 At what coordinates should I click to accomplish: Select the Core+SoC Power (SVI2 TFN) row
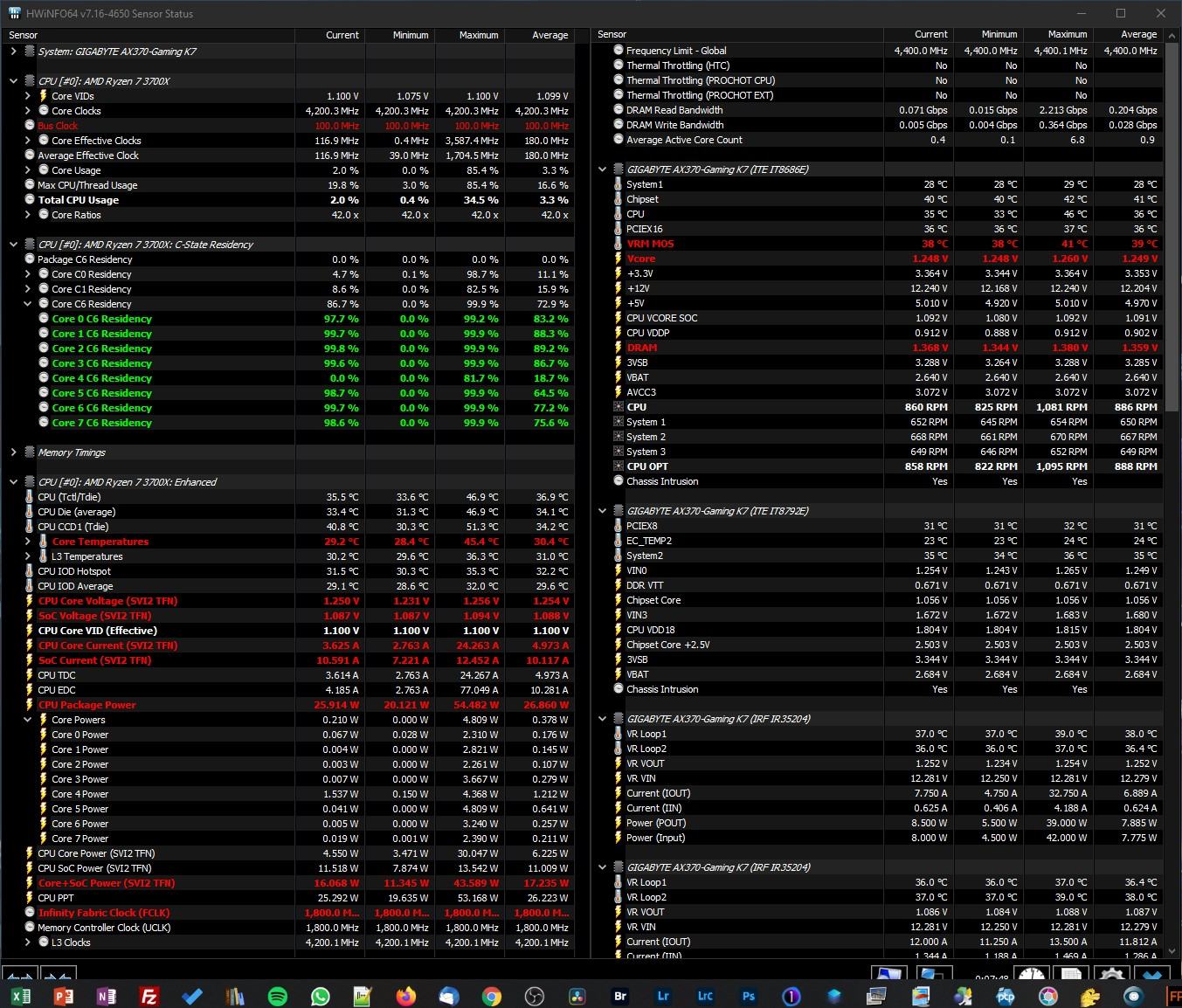tap(287, 883)
